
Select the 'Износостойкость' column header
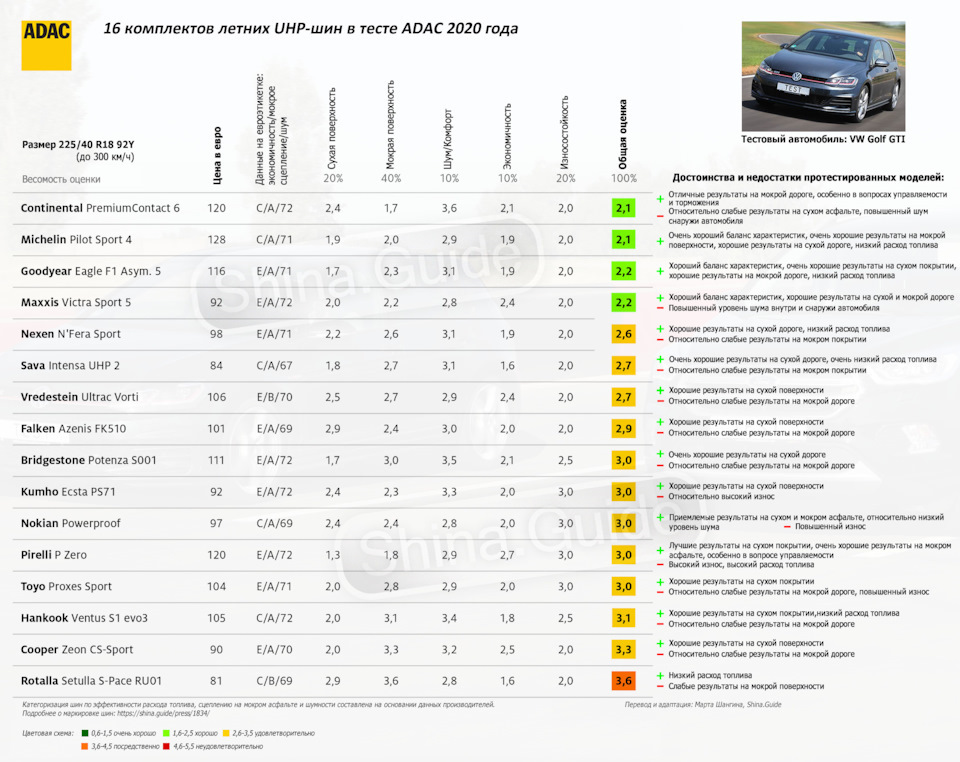(564, 133)
